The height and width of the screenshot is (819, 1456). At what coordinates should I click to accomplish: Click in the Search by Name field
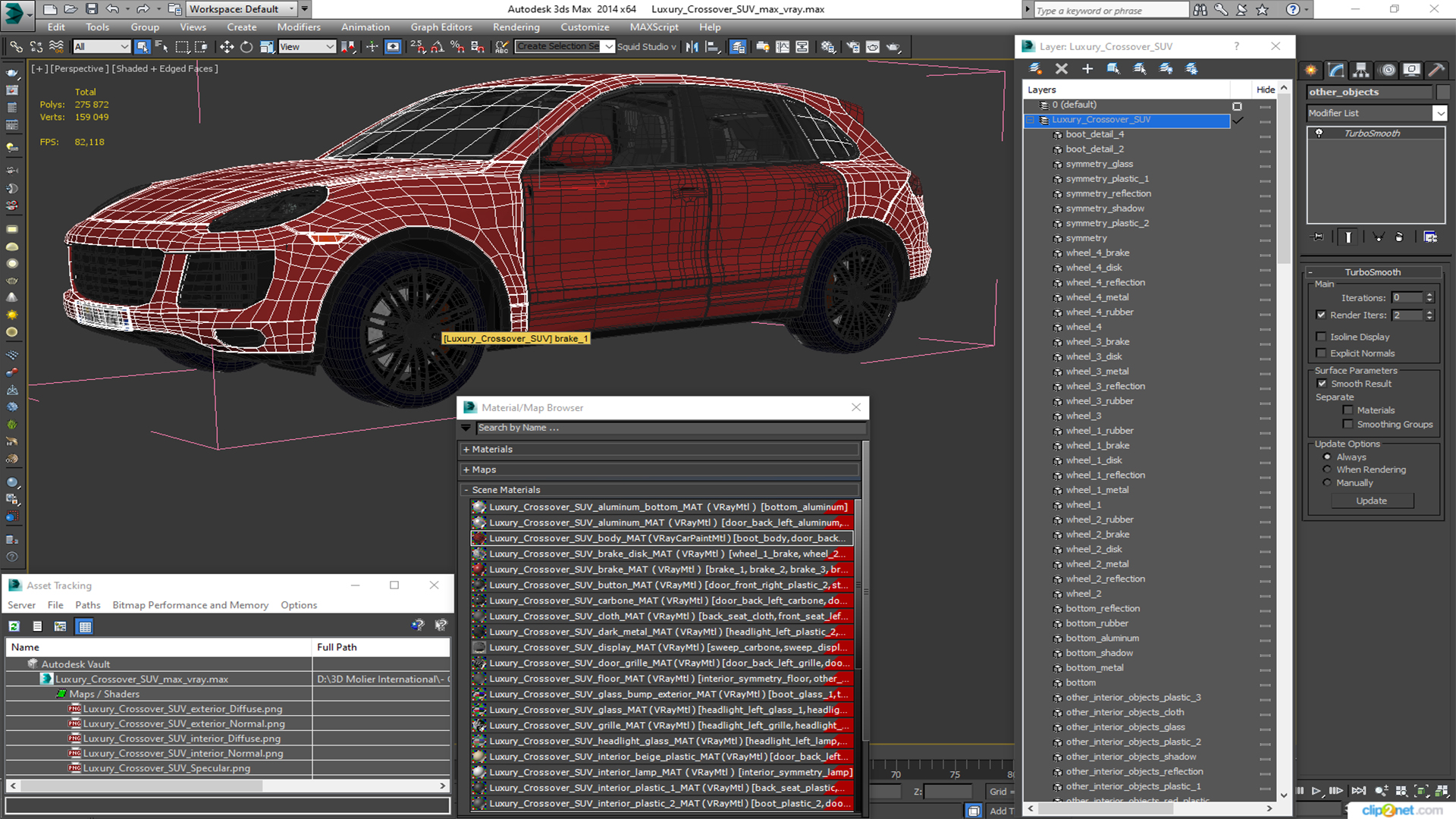[670, 428]
